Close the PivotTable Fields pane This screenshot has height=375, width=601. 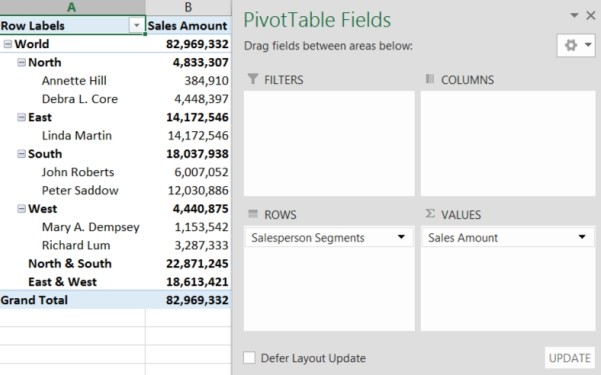591,15
